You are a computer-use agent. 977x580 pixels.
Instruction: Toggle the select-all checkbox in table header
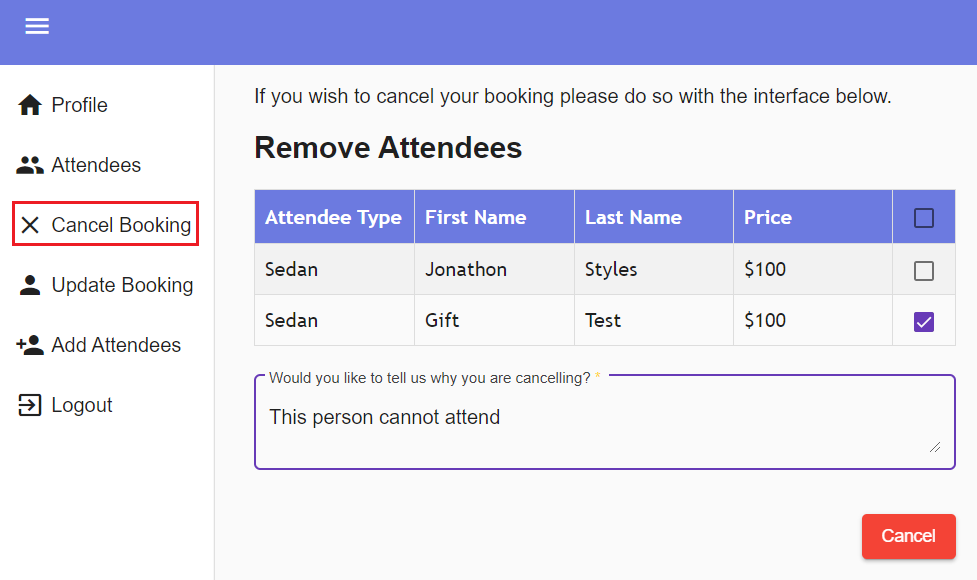923,216
